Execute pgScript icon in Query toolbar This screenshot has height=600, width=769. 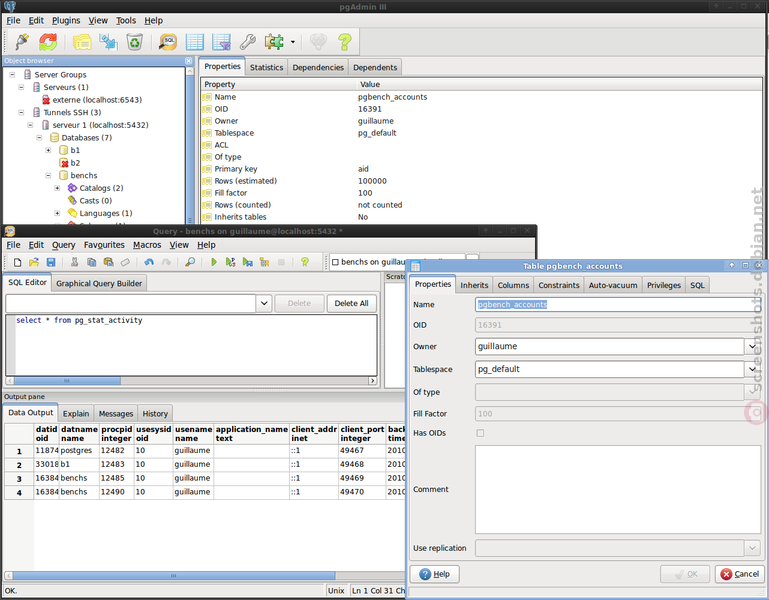pos(231,262)
